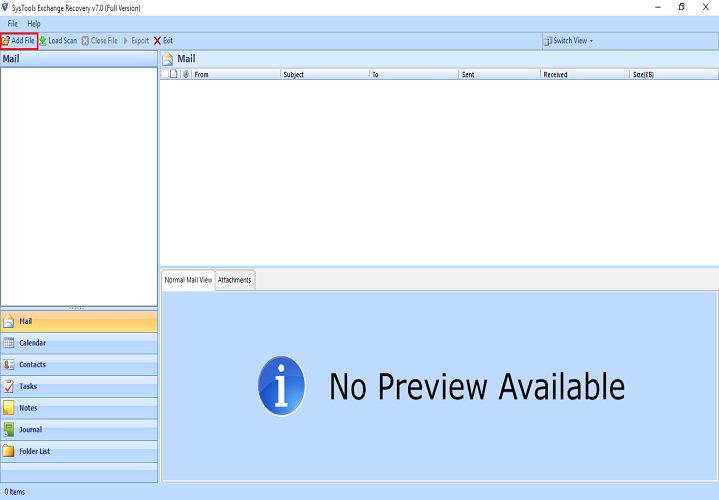Click the '0 Items' status bar text
Viewport: 719px width, 500px height.
[x=15, y=492]
